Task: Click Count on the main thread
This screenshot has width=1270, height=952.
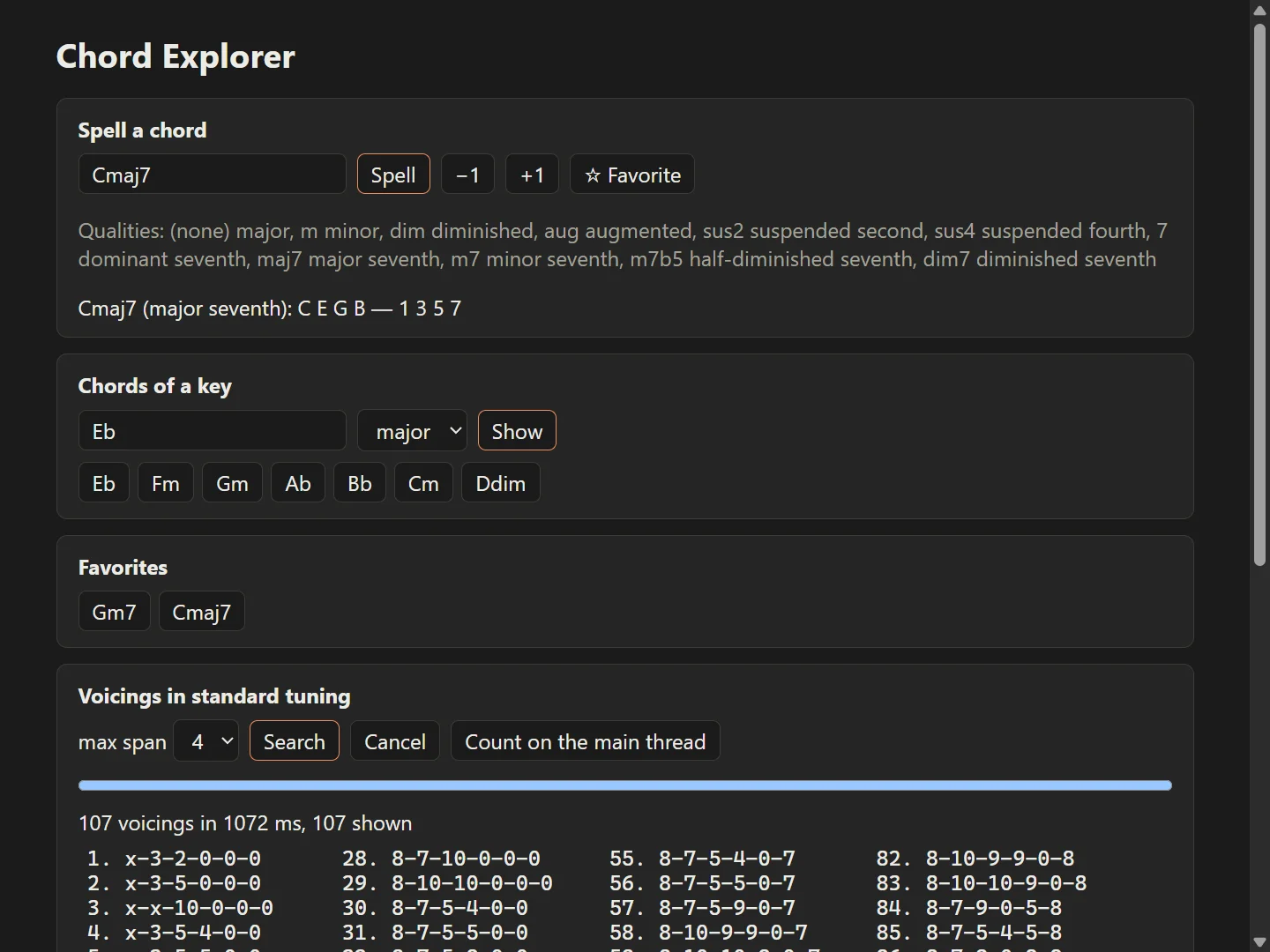Action: pos(586,741)
